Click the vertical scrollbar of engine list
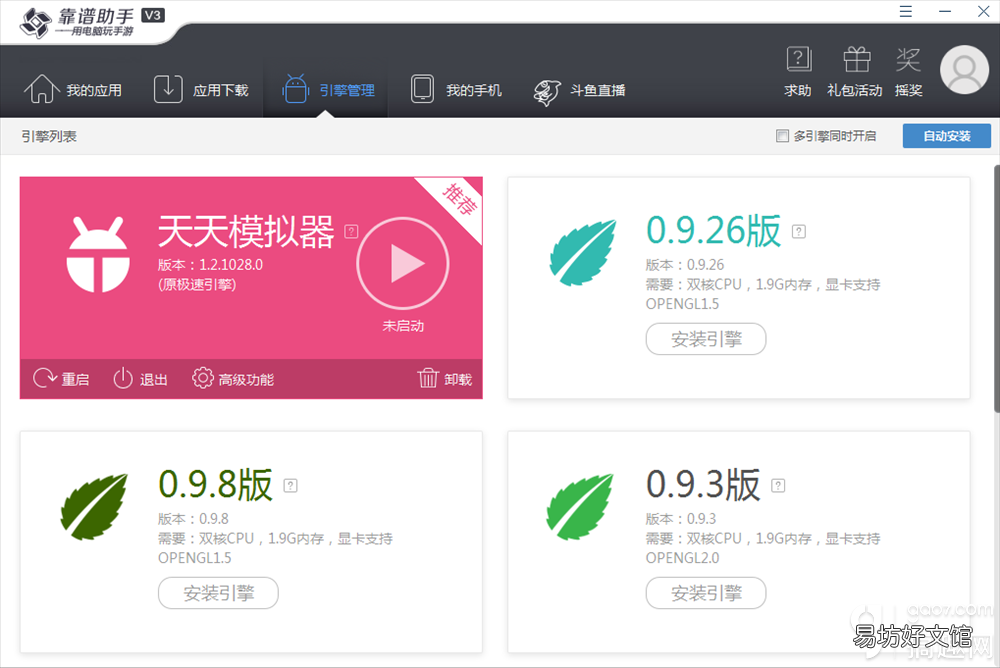 coord(996,288)
